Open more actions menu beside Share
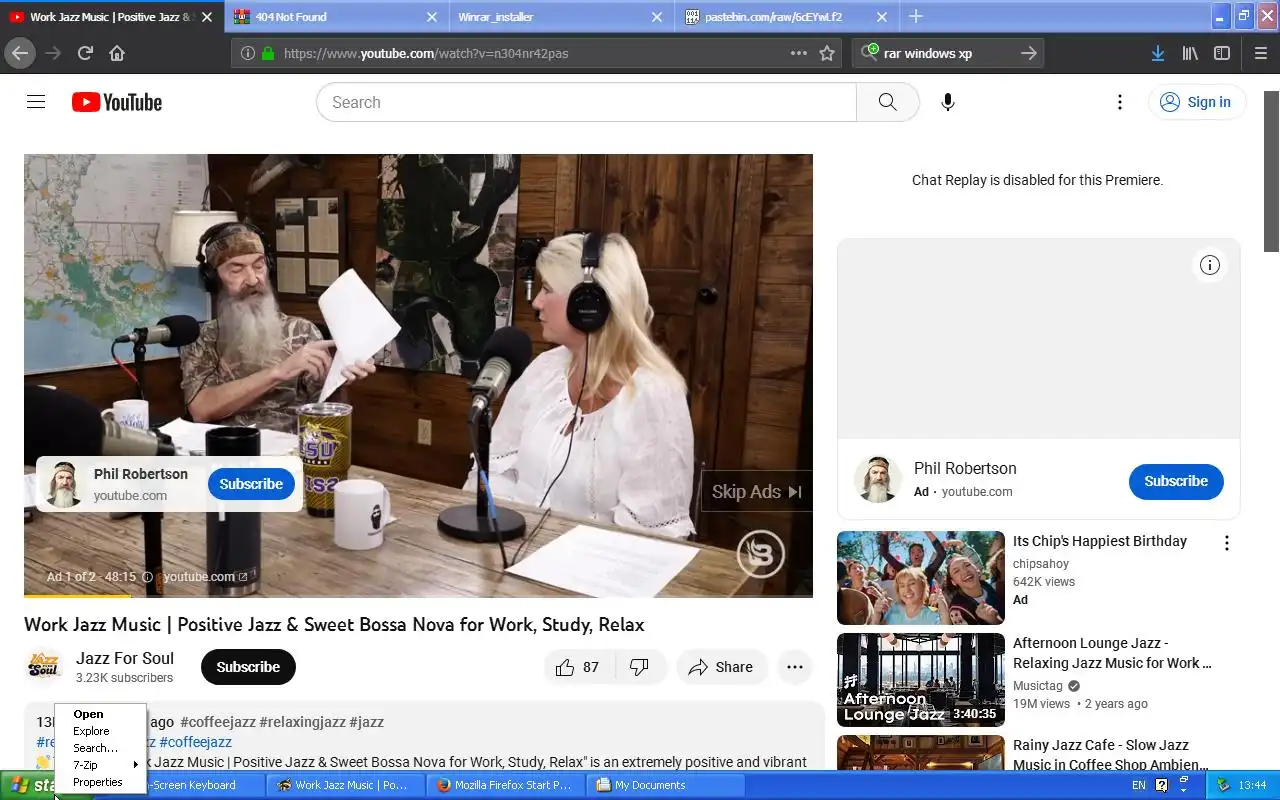 795,667
